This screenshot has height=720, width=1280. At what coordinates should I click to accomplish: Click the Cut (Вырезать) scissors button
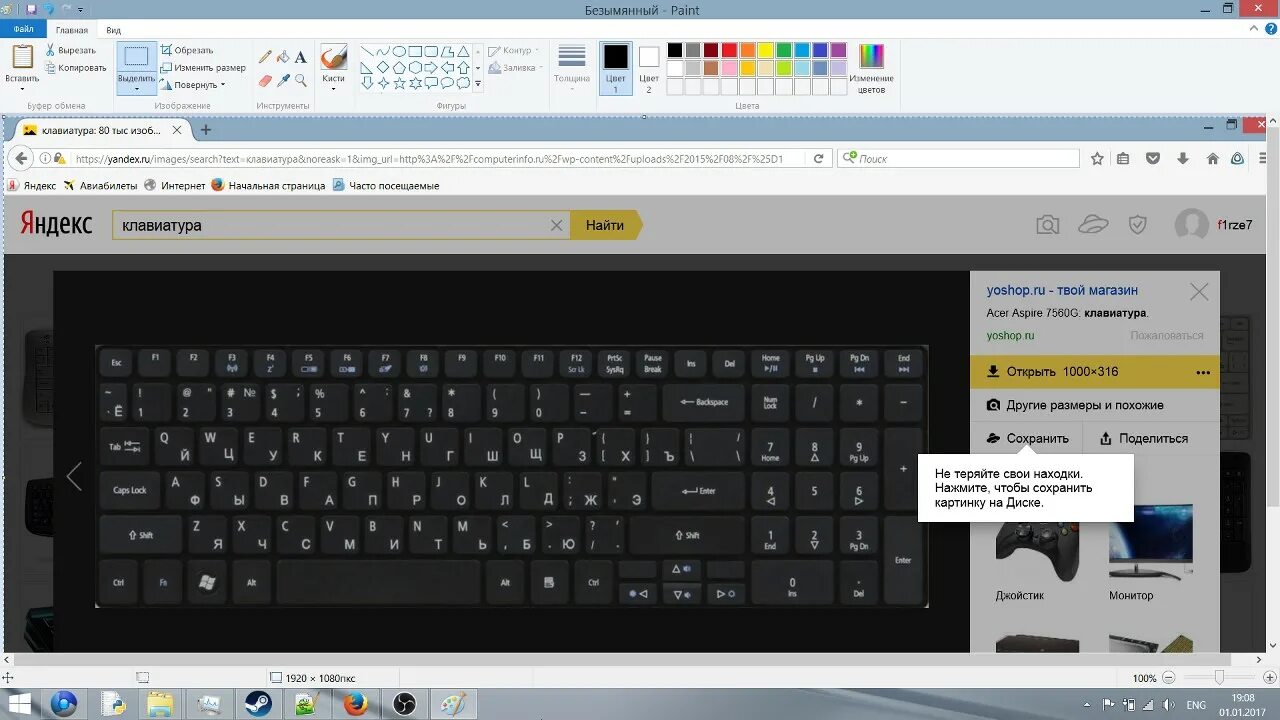coord(70,50)
